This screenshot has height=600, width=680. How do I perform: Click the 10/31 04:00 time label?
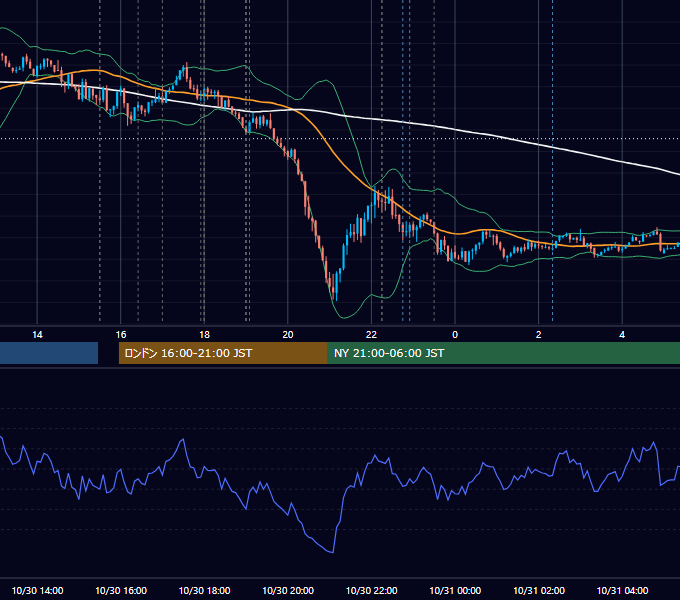point(622,590)
